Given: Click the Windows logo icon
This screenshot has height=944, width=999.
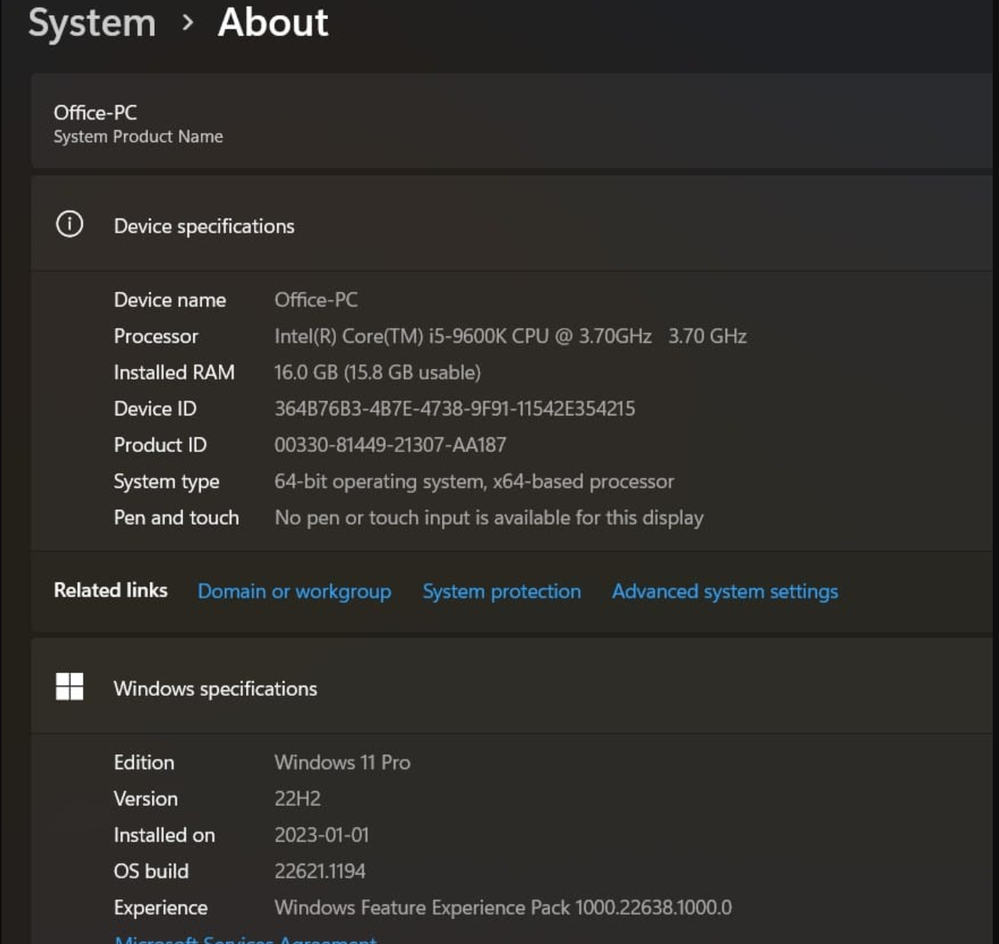Looking at the screenshot, I should click(69, 687).
